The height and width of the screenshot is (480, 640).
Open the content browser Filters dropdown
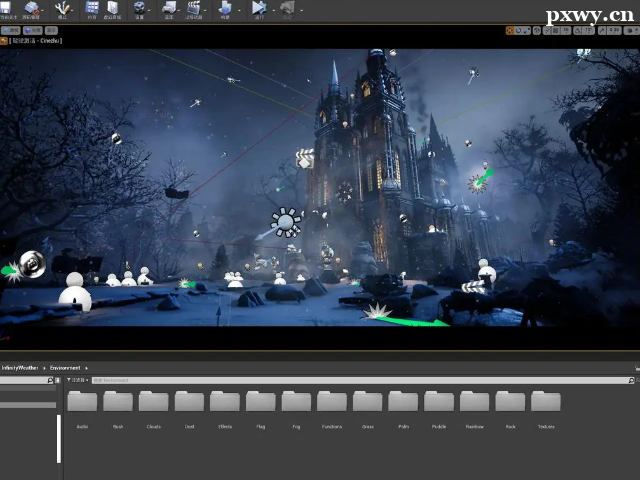(x=78, y=380)
